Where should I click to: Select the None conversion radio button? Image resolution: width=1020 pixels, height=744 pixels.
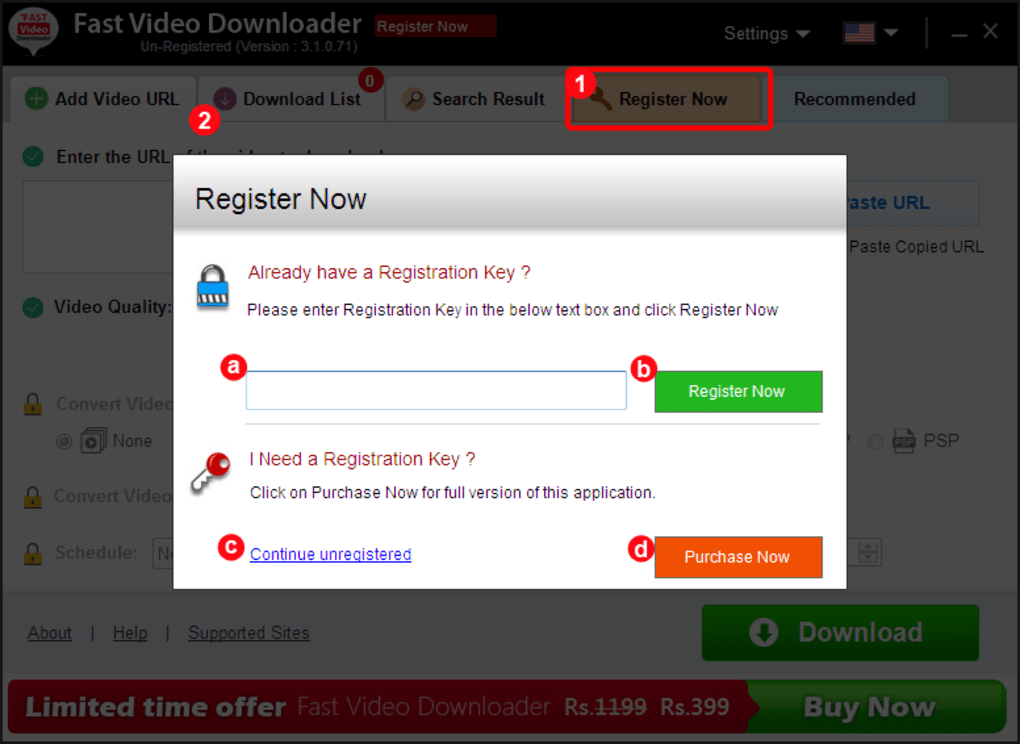64,440
